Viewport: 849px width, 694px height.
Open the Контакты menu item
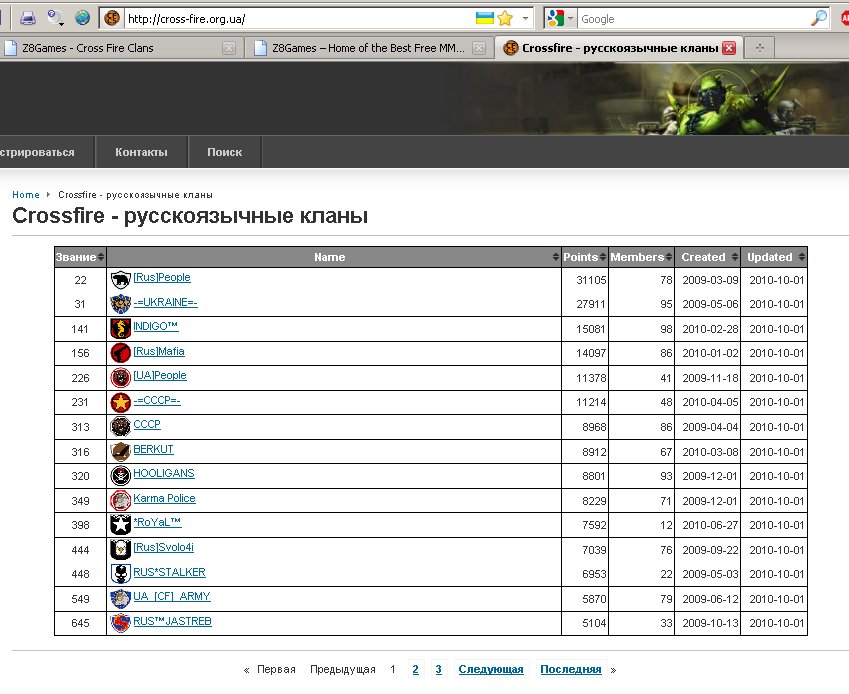tap(141, 152)
